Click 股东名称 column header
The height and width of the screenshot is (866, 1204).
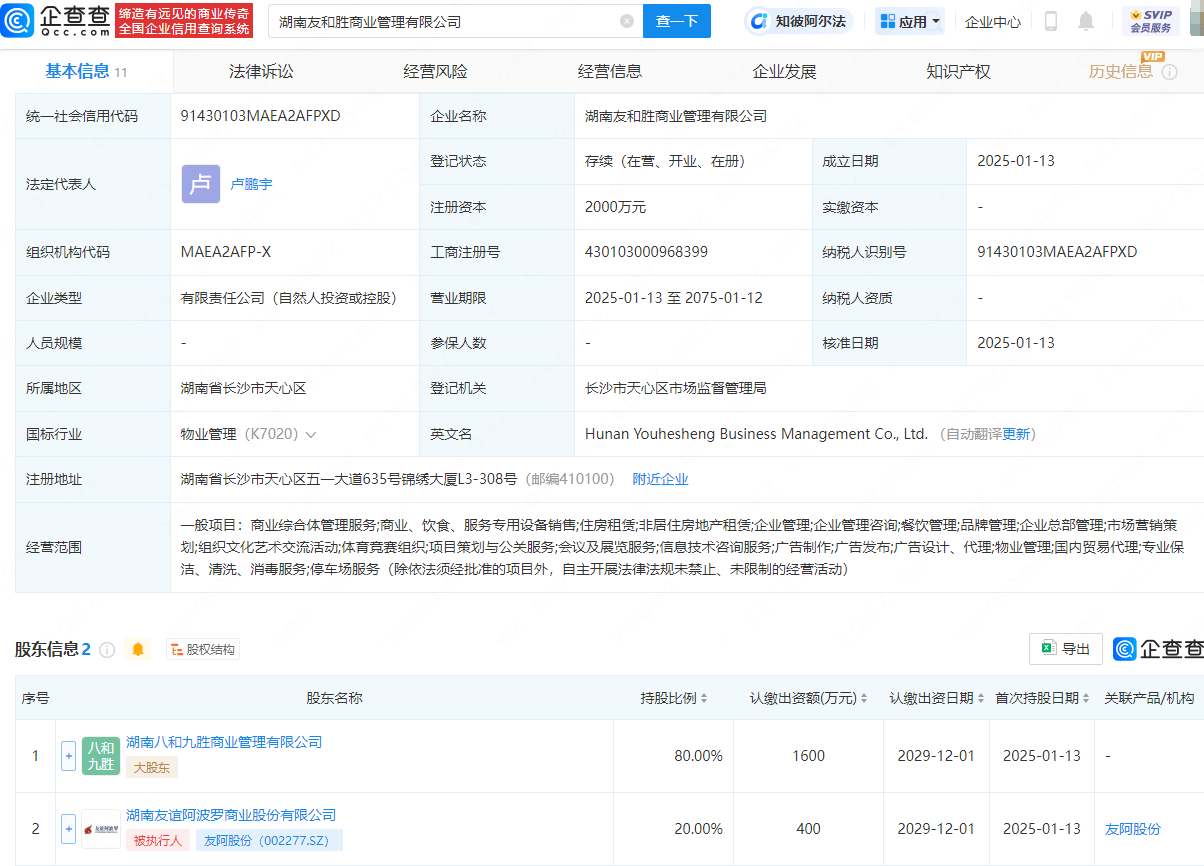(334, 698)
